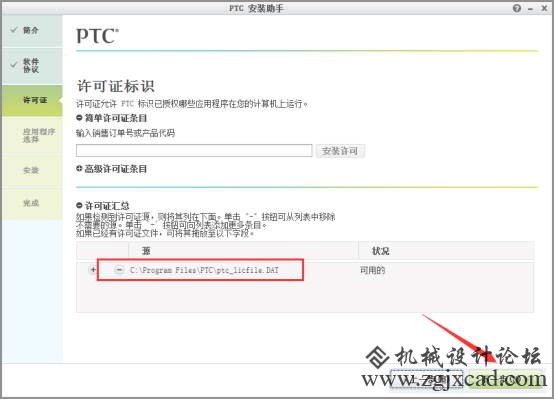Screen dimensions: 554x400
Task: Open the help icon in the title bar
Action: 517,8
